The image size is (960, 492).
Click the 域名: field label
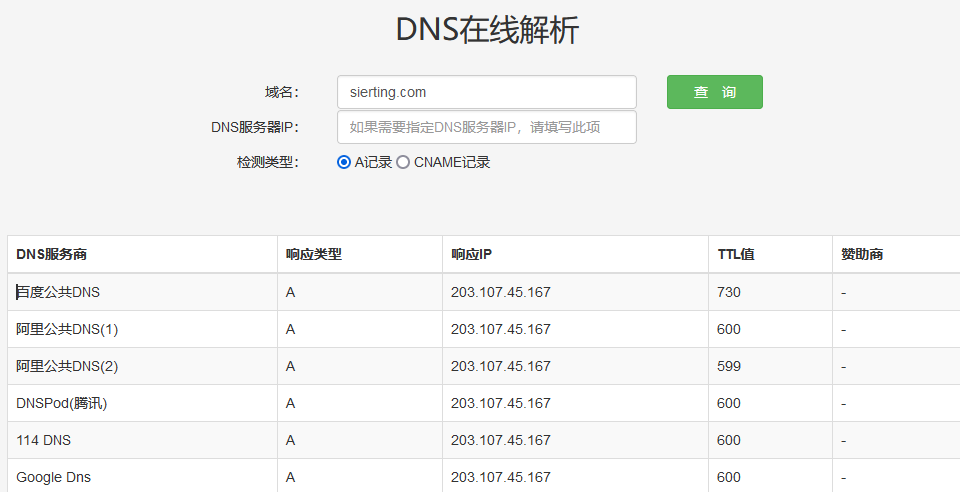(282, 92)
